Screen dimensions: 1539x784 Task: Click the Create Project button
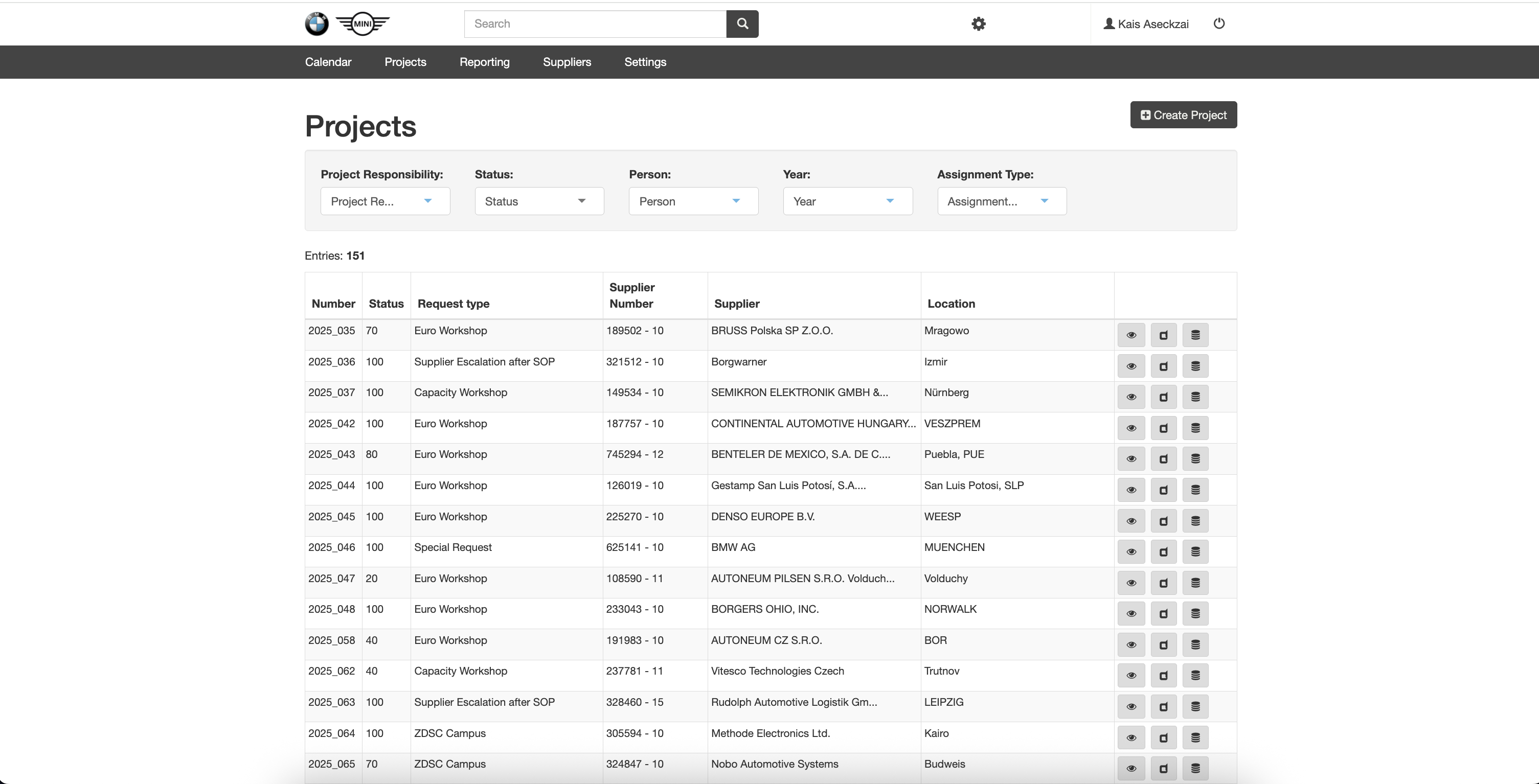[1183, 114]
